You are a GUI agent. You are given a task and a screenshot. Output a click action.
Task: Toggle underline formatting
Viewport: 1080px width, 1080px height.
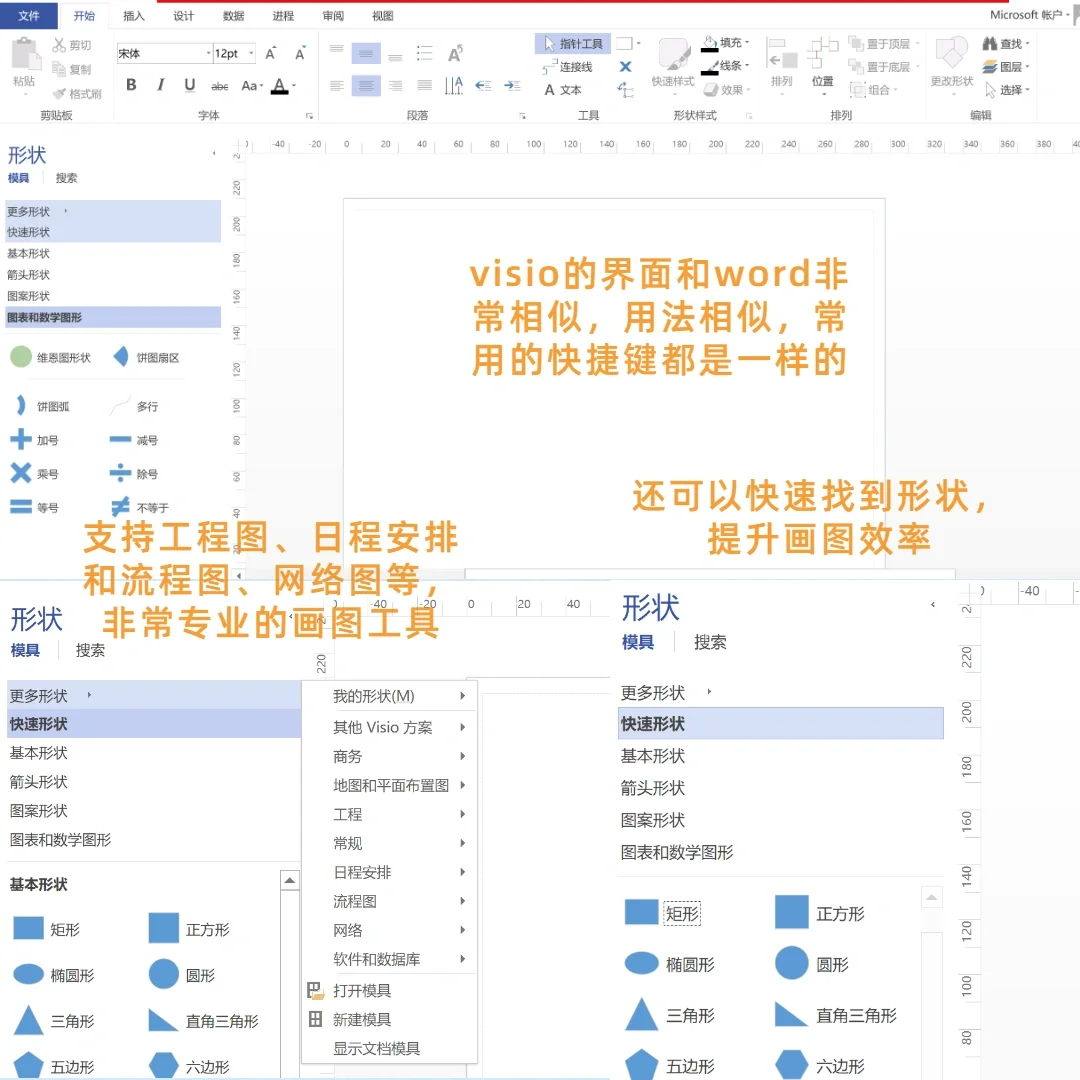coord(188,85)
